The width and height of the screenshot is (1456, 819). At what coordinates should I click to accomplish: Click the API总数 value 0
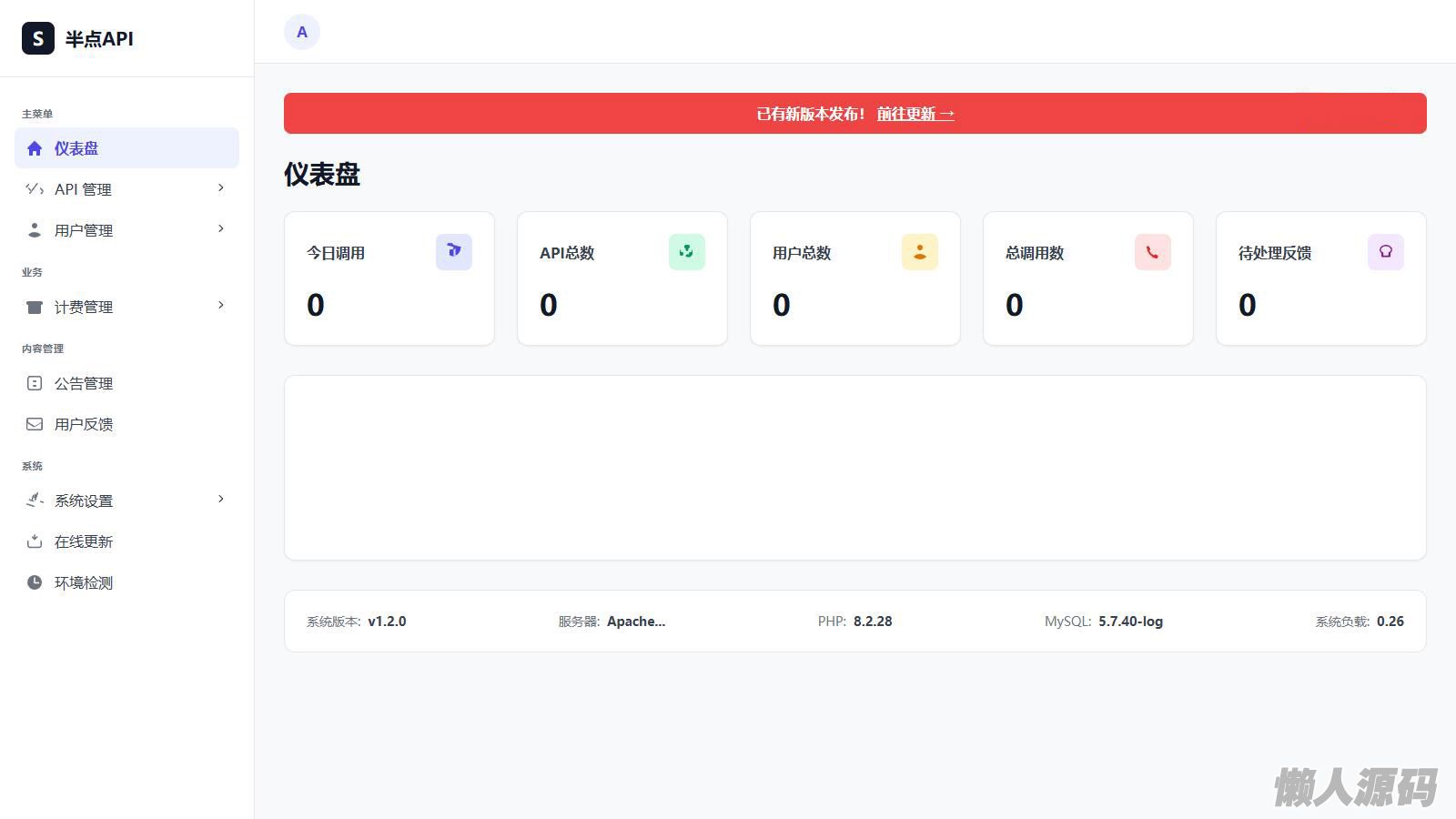[549, 305]
